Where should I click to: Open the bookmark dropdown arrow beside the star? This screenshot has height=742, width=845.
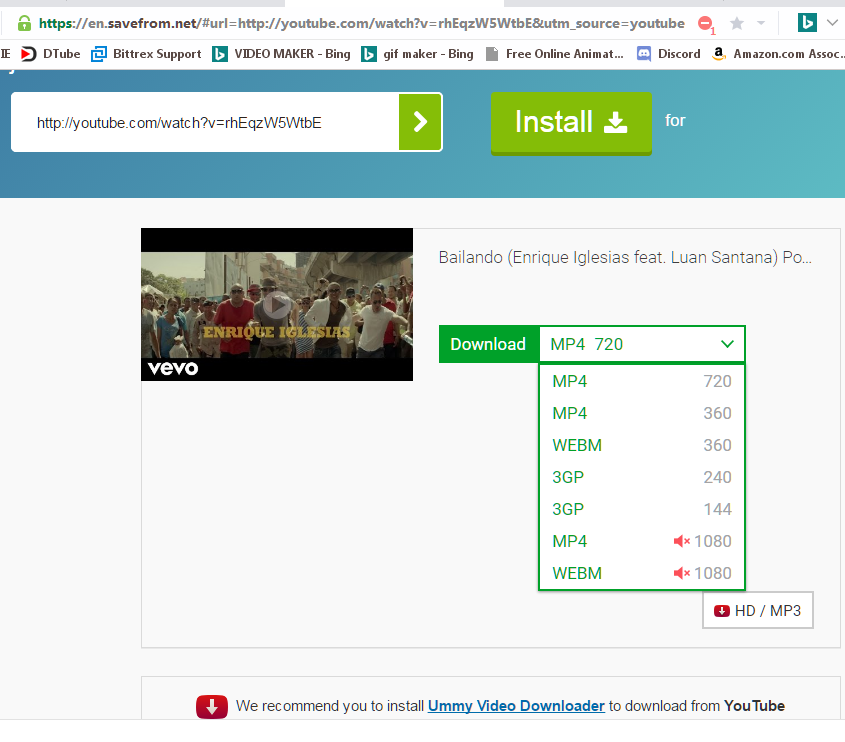coord(761,23)
